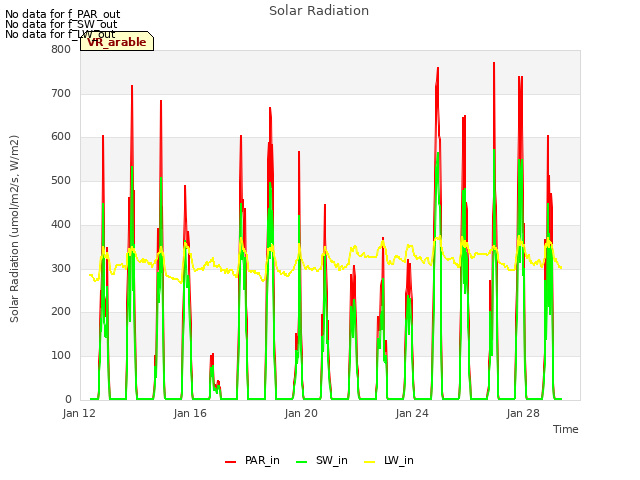Image resolution: width=640 pixels, height=480 pixels.
Task: Select the VR_arable annotation label
Action: [x=117, y=42]
